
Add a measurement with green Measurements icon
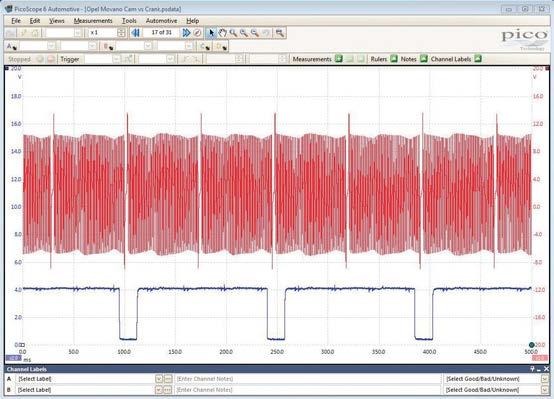(x=339, y=59)
